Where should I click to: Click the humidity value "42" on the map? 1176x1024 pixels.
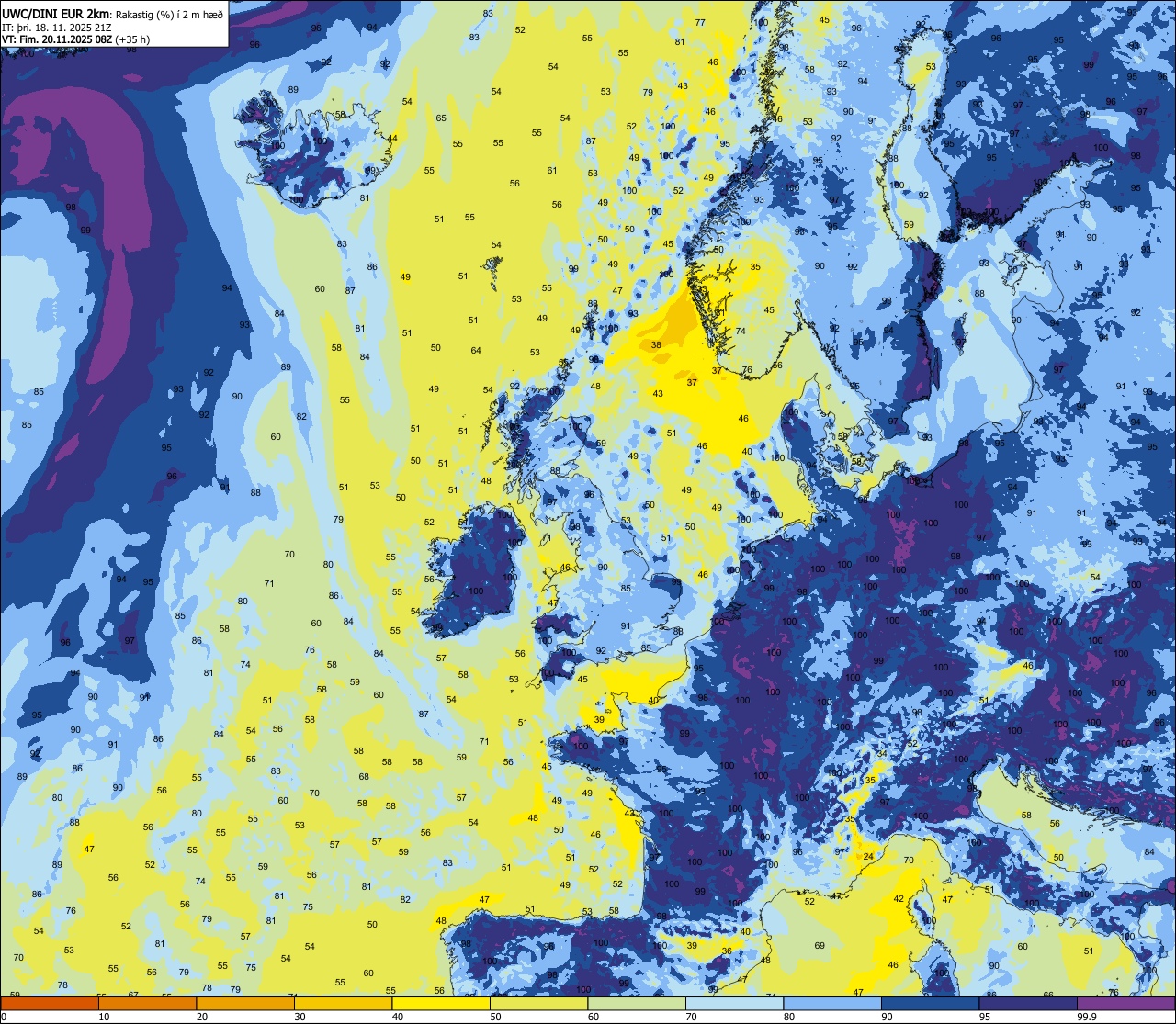899,898
